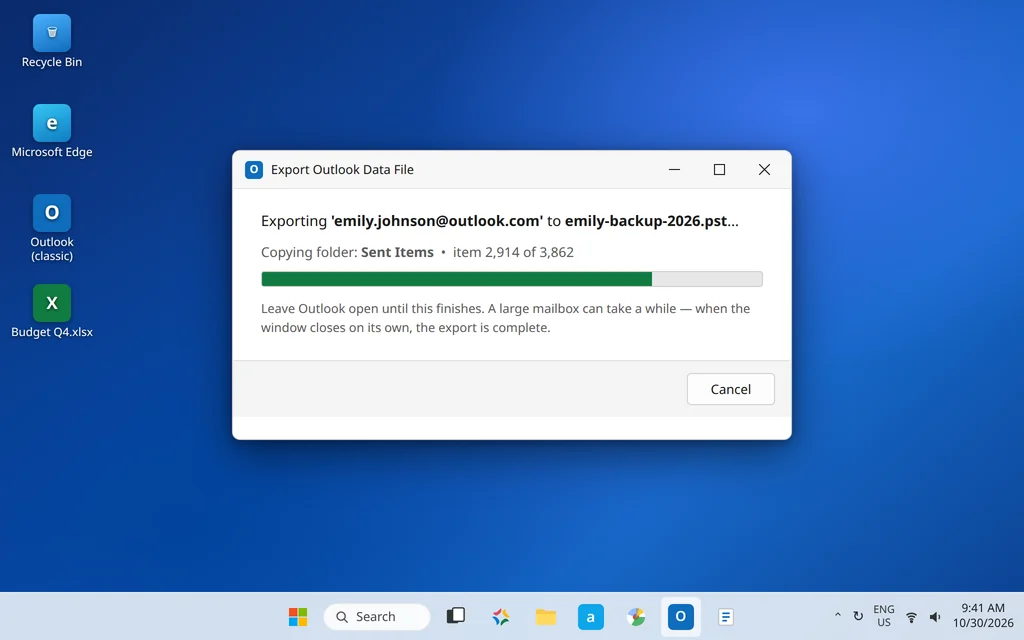
Task: Open the colorful pinwheel app on taskbar
Action: (x=501, y=616)
